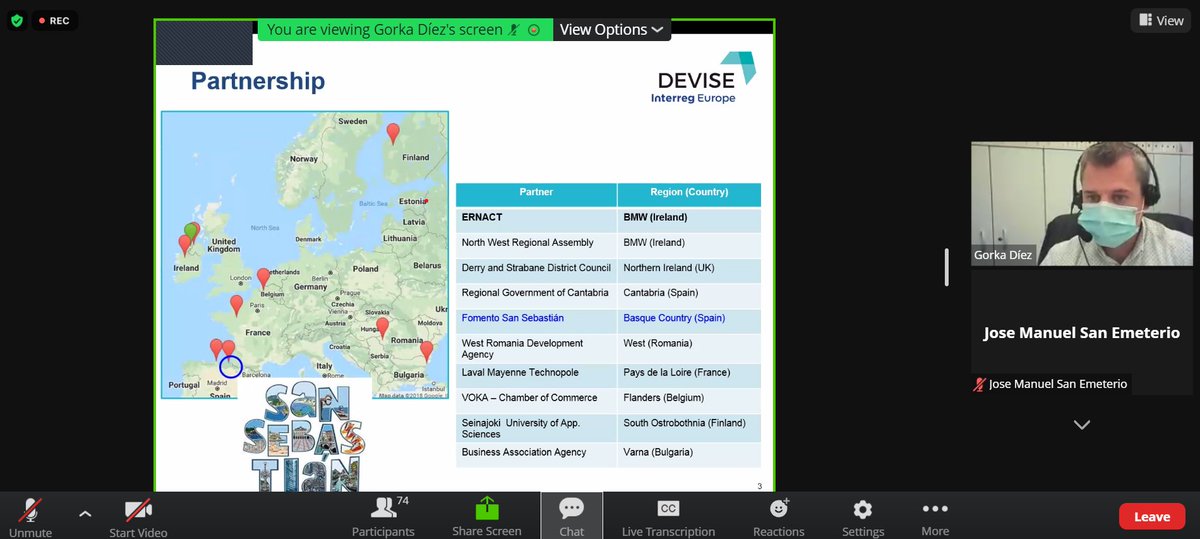Screen dimensions: 1200x539
Task: Click the green Share Screen icon
Action: (x=487, y=508)
